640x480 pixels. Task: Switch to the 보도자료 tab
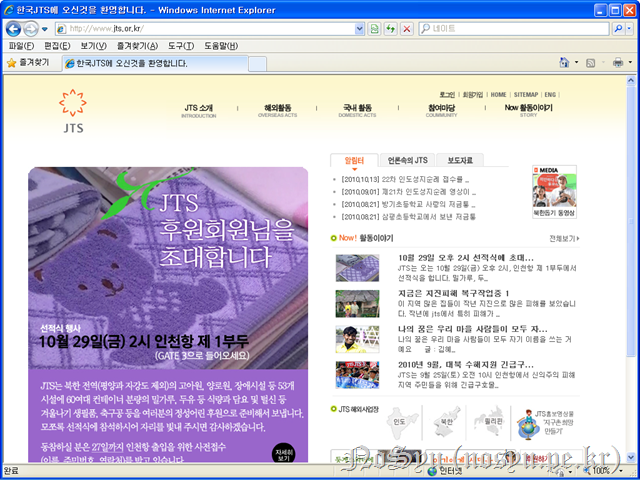coord(459,159)
